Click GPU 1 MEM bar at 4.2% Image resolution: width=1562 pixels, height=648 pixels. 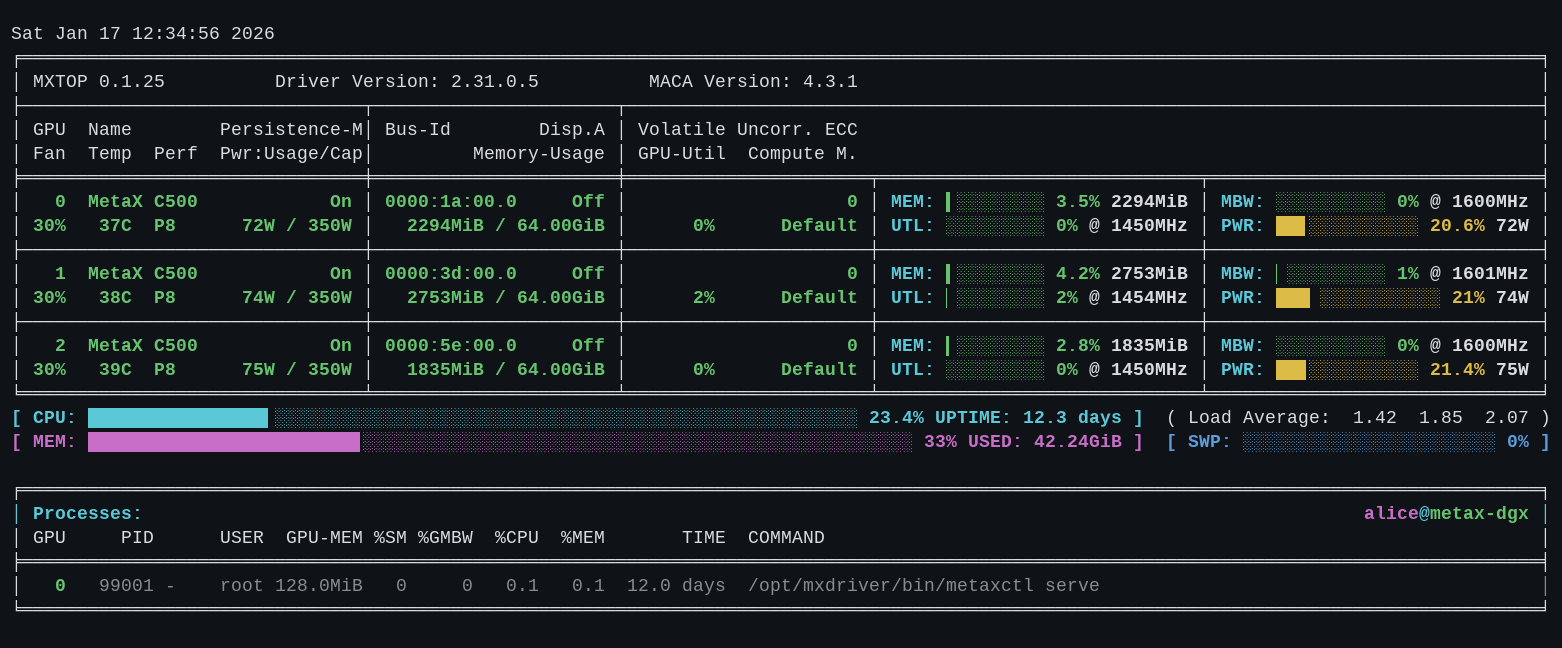pos(995,274)
